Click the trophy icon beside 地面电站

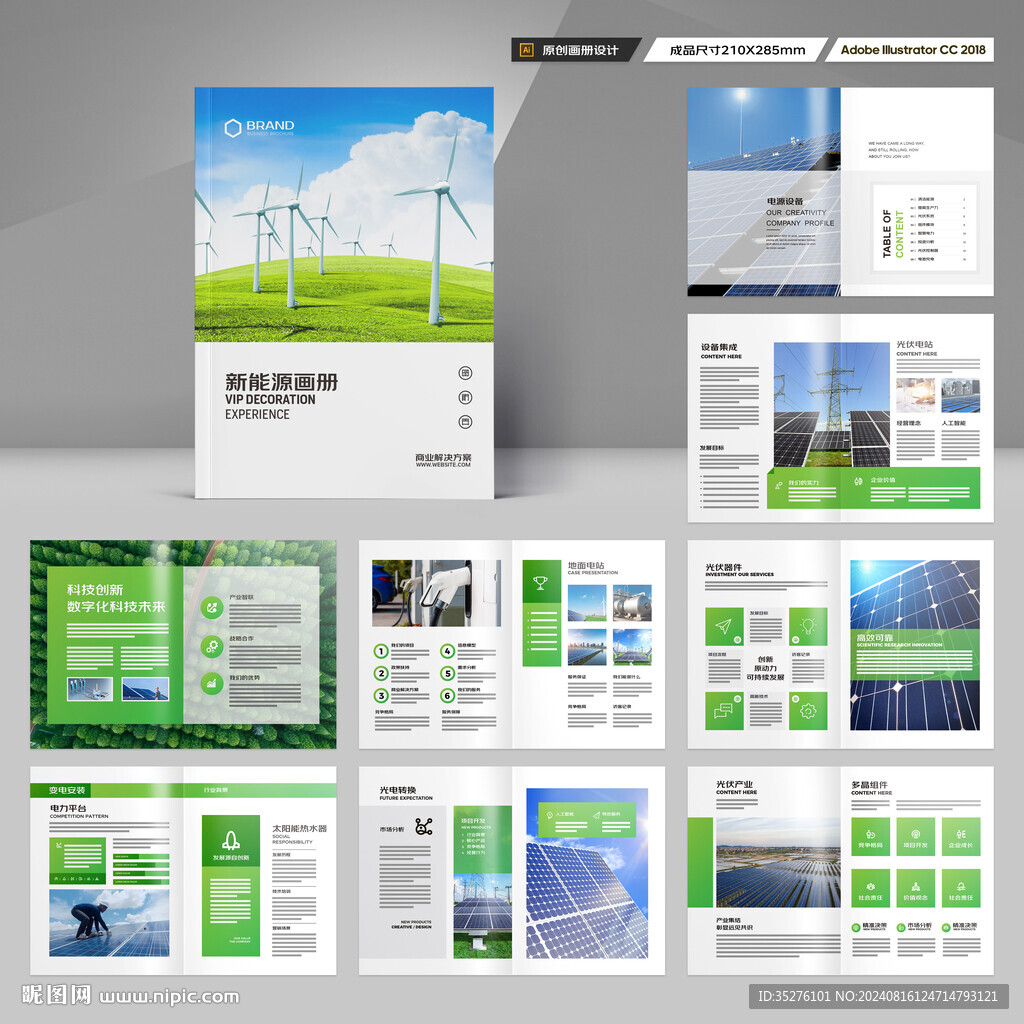tap(541, 582)
